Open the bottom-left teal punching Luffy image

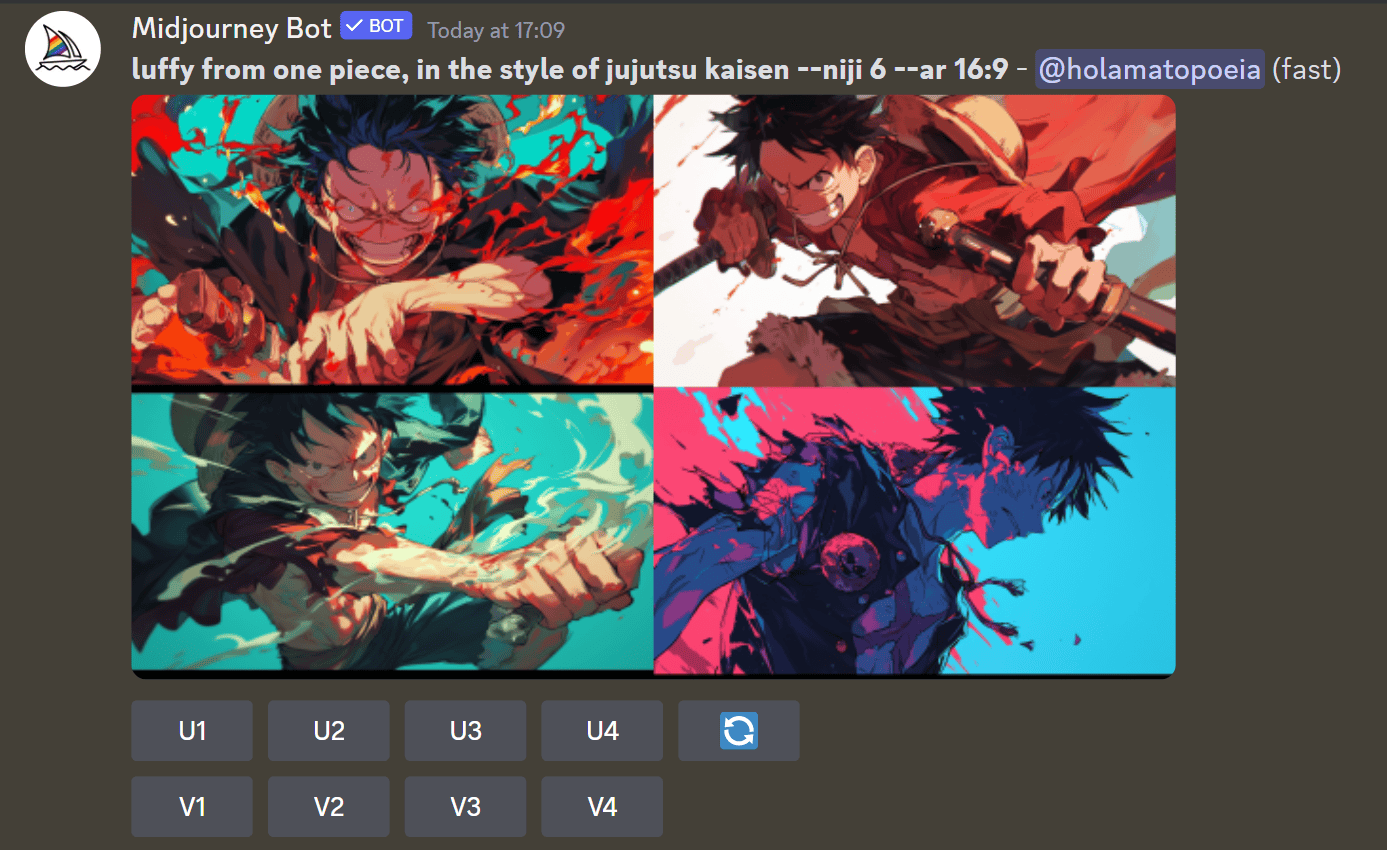[x=392, y=532]
